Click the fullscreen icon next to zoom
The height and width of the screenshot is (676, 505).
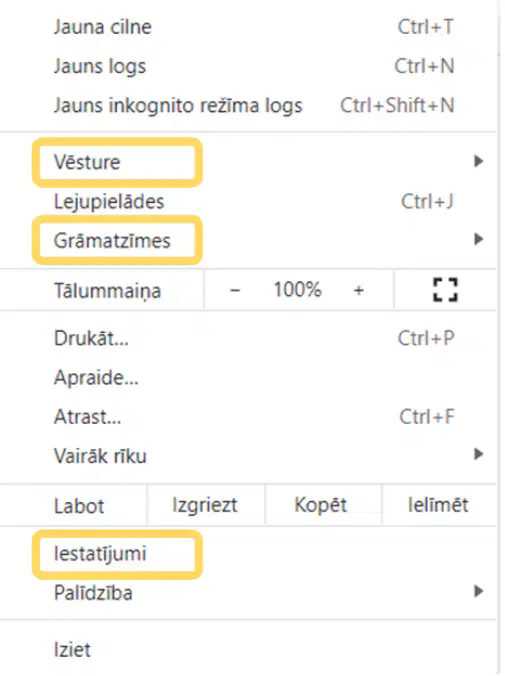click(445, 290)
